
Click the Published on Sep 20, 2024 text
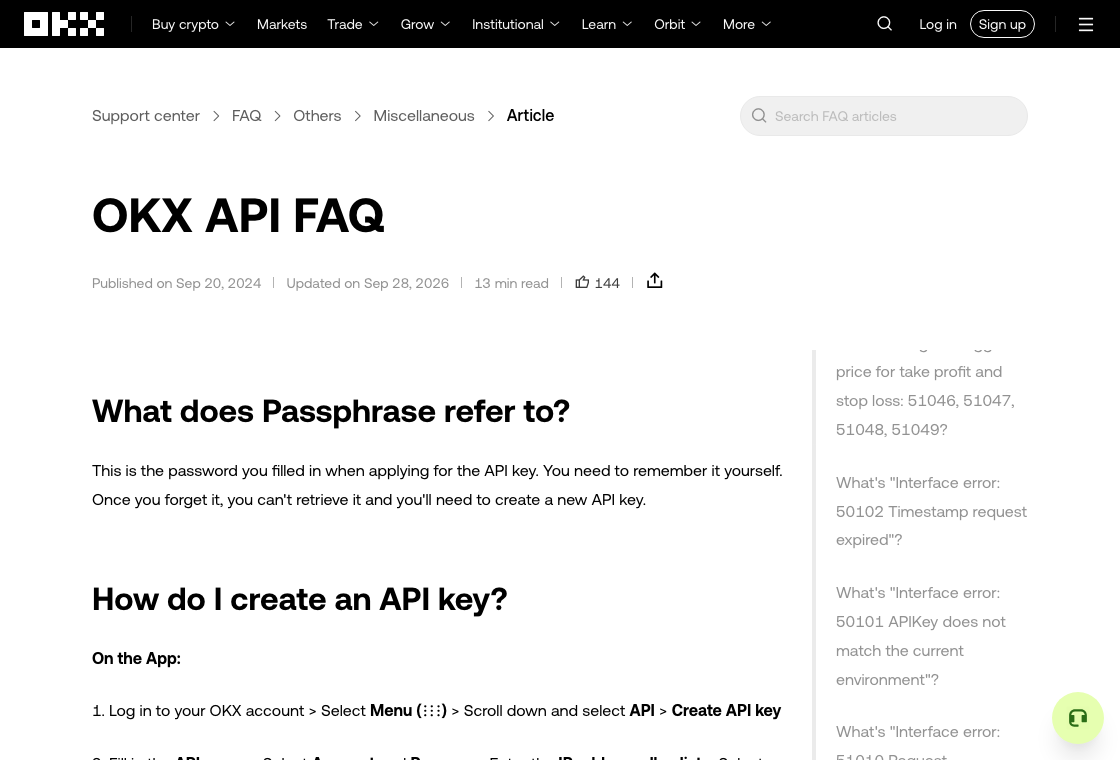point(176,283)
